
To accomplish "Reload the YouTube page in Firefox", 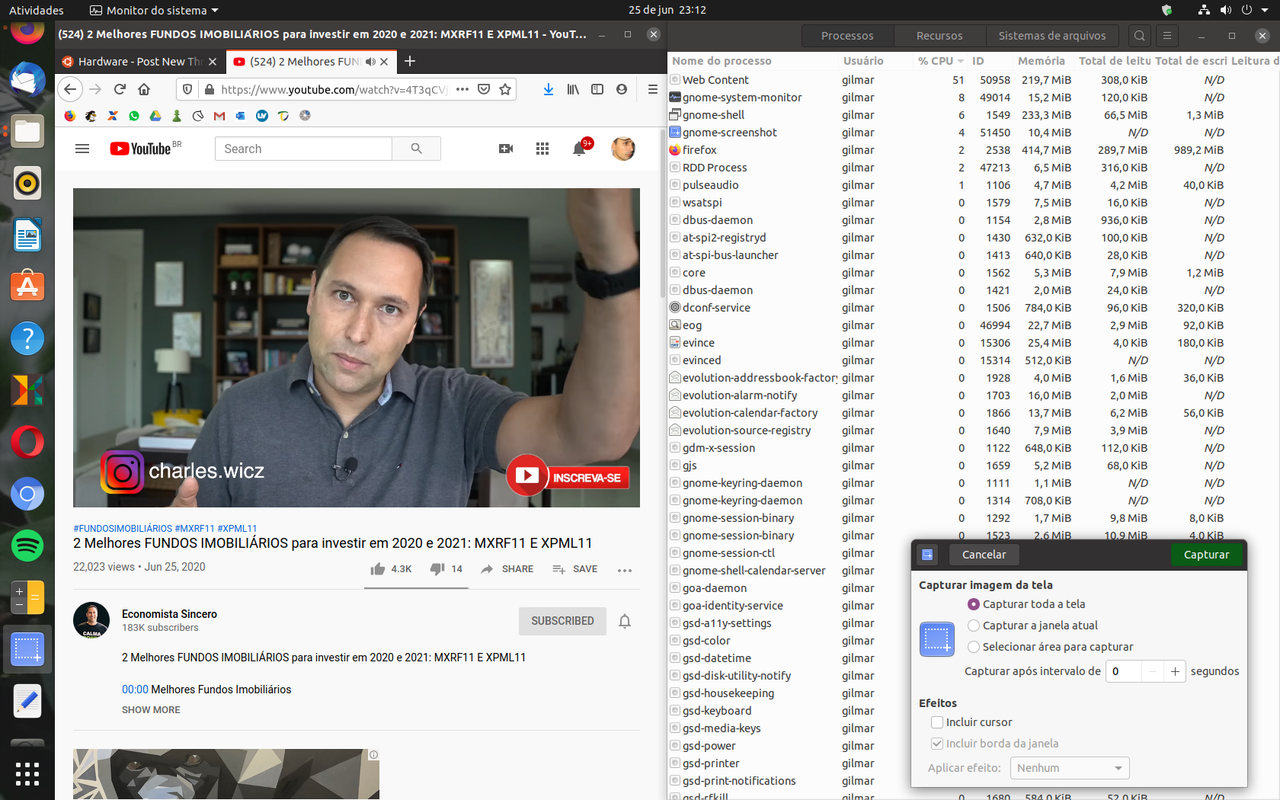I will tap(120, 89).
